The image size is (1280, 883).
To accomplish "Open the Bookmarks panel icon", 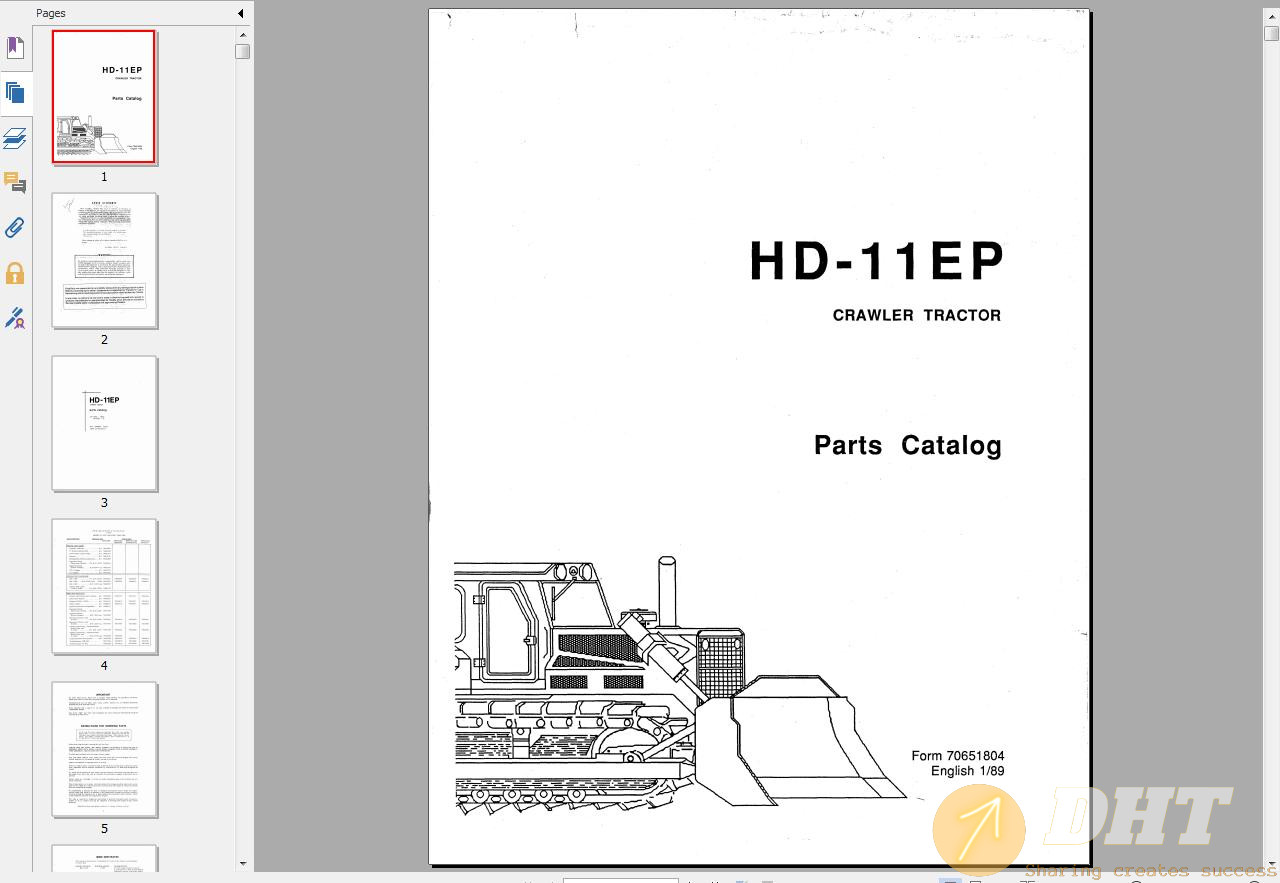I will point(15,48).
